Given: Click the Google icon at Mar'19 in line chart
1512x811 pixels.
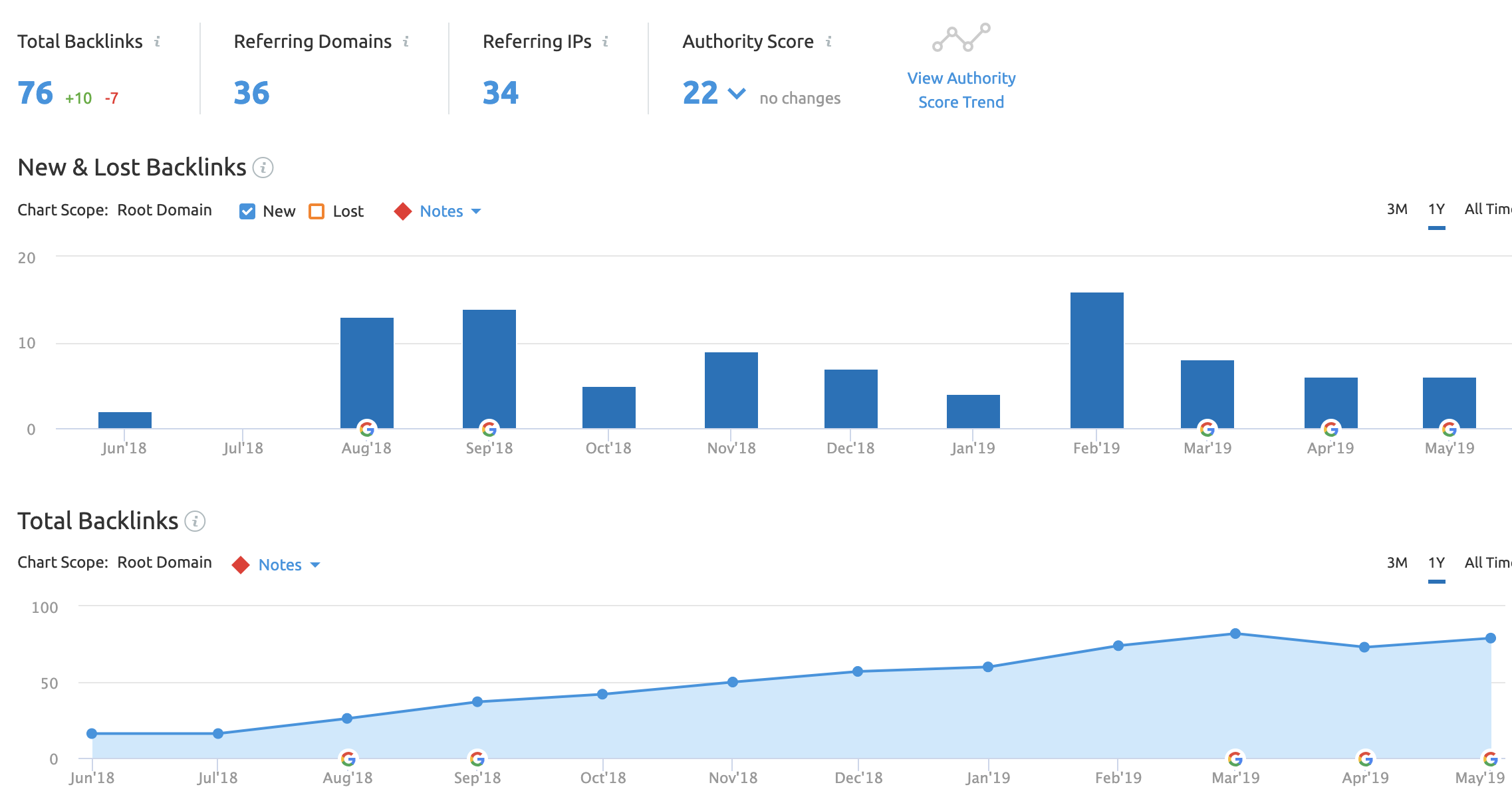Looking at the screenshot, I should pyautogui.click(x=1235, y=758).
